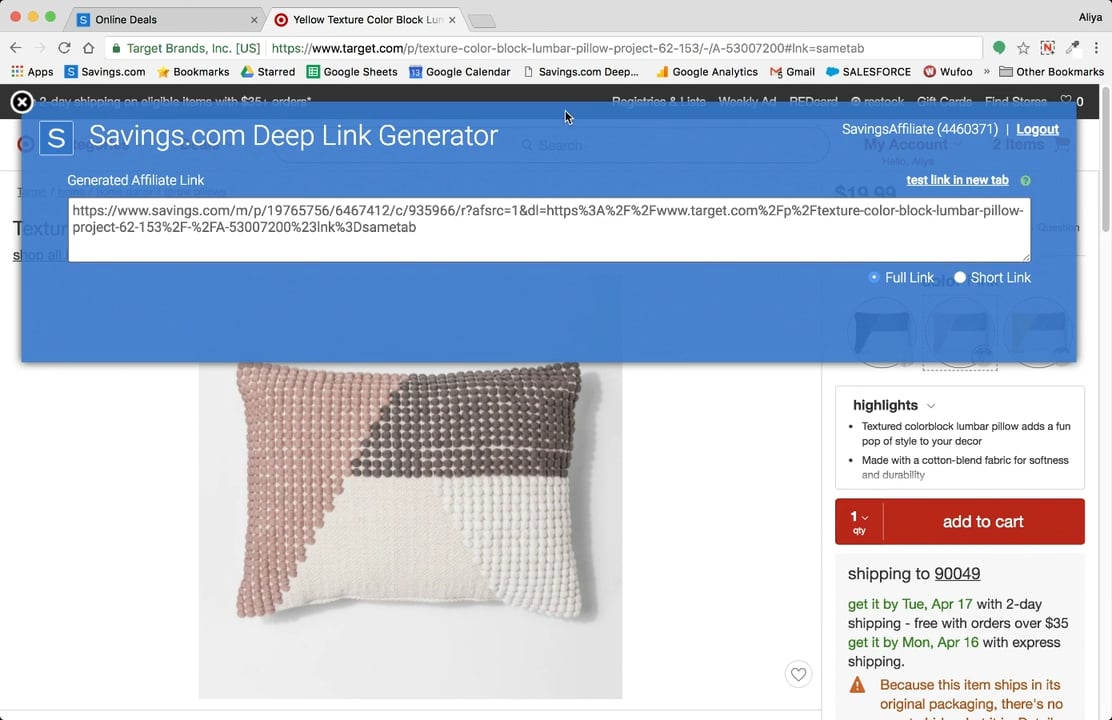Image resolution: width=1112 pixels, height=720 pixels.
Task: Open the help icon beside test link
Action: (1025, 181)
